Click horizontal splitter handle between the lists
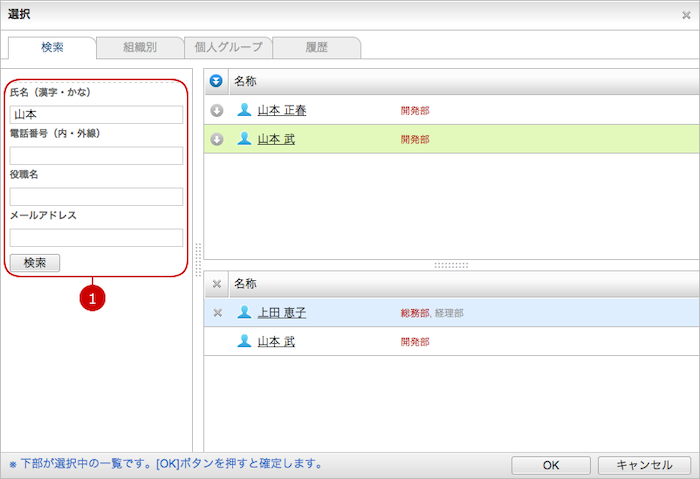700x479 pixels. [x=451, y=265]
